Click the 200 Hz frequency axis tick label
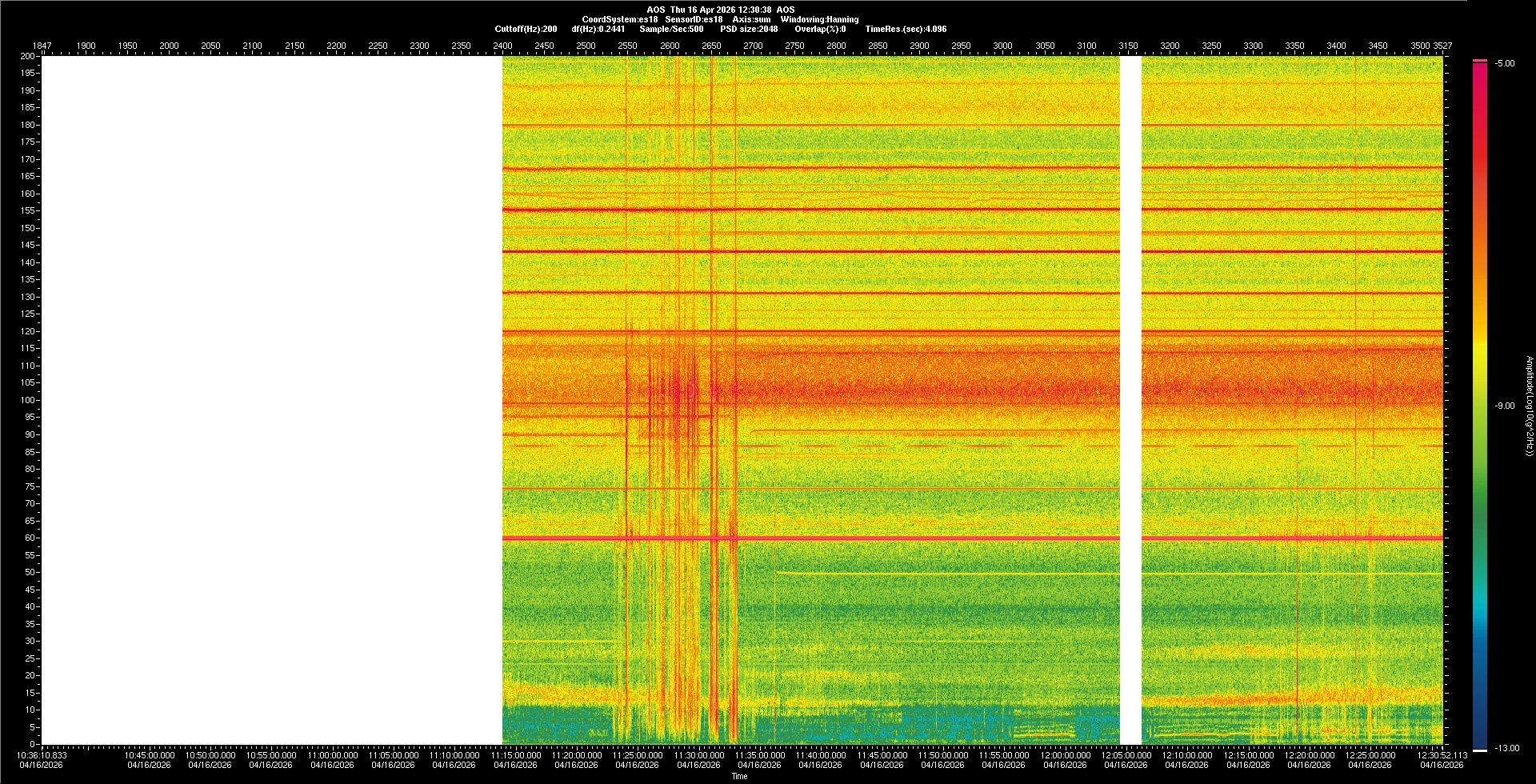Screen dimensions: 1536x784 [27, 57]
